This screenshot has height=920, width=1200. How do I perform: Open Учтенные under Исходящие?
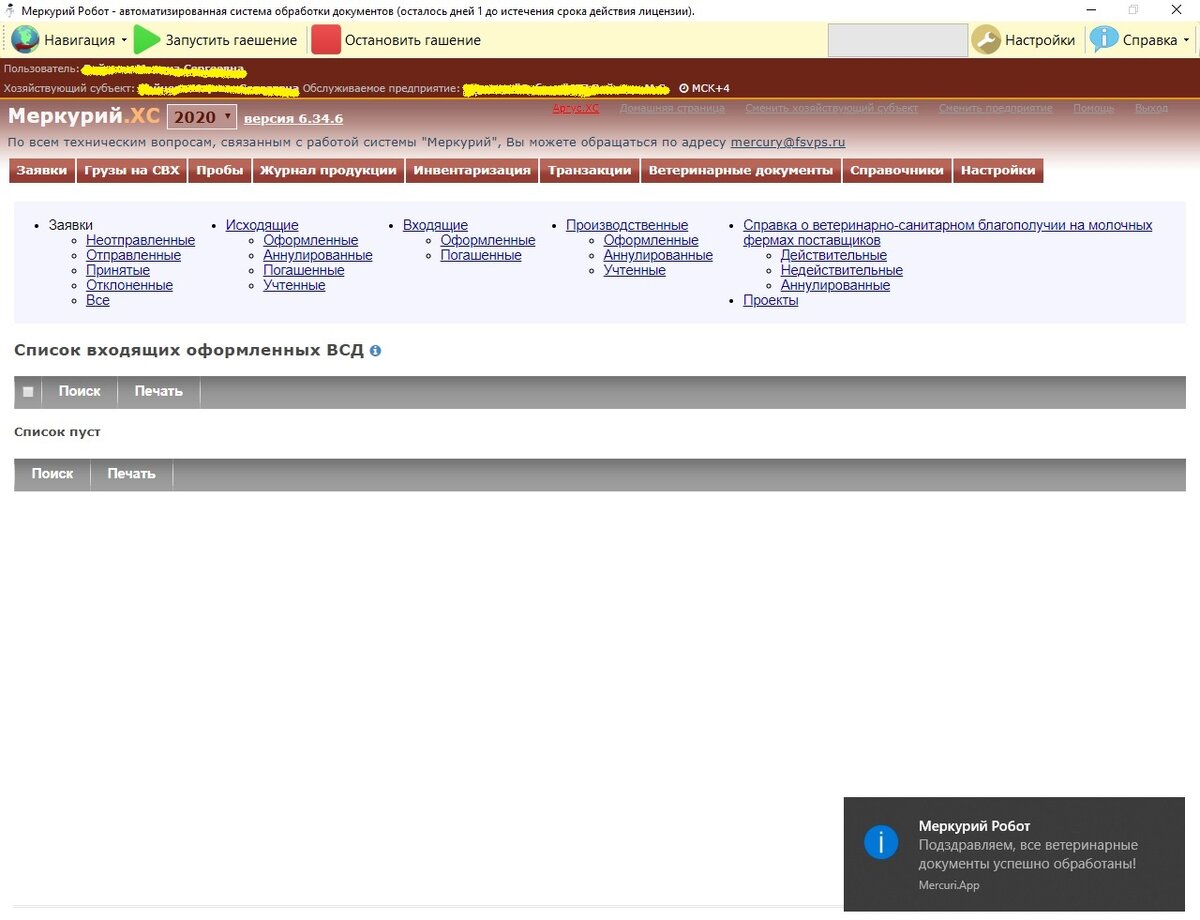coord(295,285)
